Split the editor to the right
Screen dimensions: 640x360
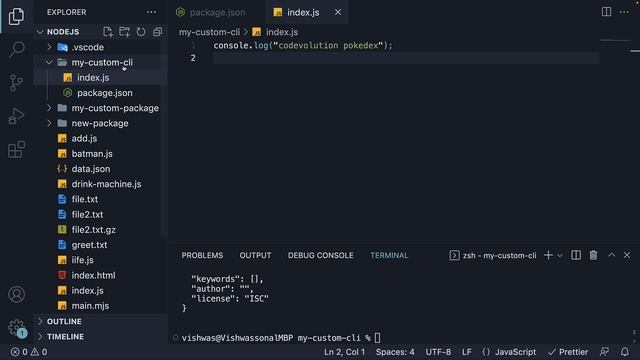pyautogui.click(x=607, y=12)
